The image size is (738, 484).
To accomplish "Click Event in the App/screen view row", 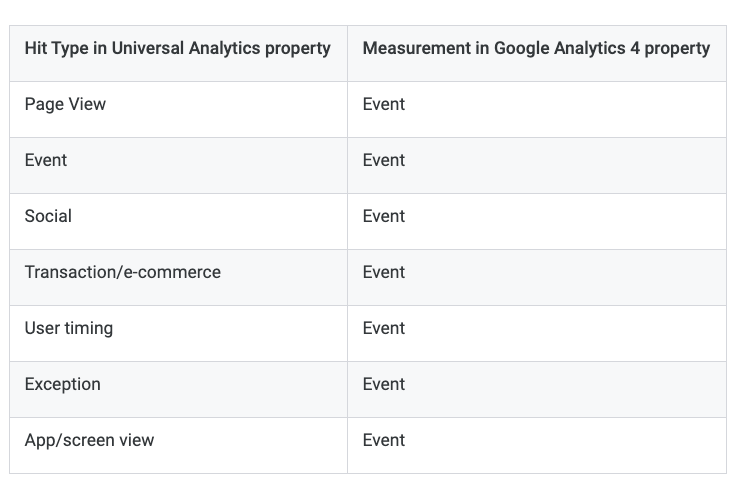I will [384, 441].
